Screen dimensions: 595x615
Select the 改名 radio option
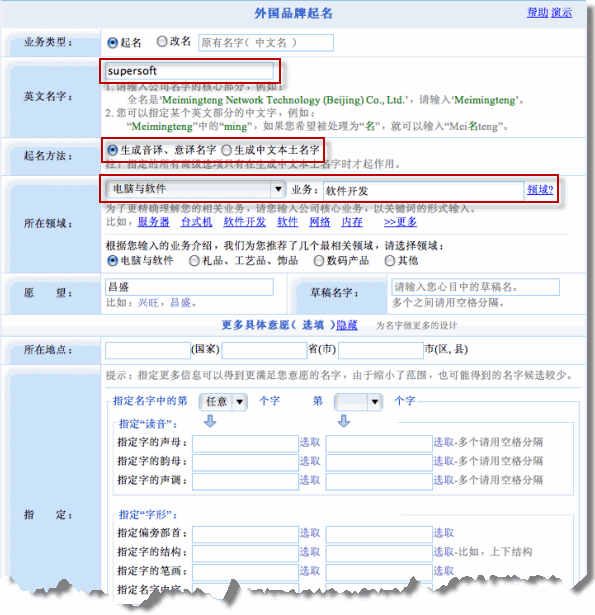pos(162,42)
